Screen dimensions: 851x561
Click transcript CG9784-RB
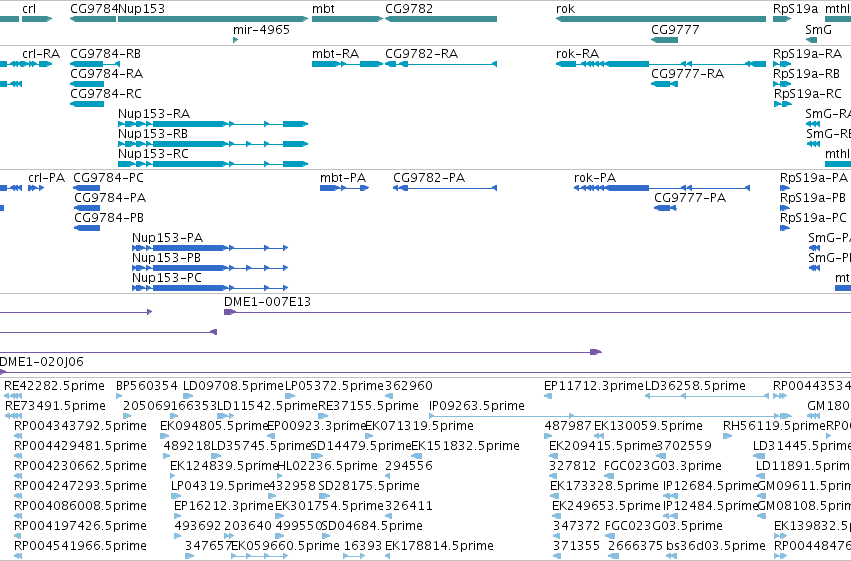[x=95, y=64]
